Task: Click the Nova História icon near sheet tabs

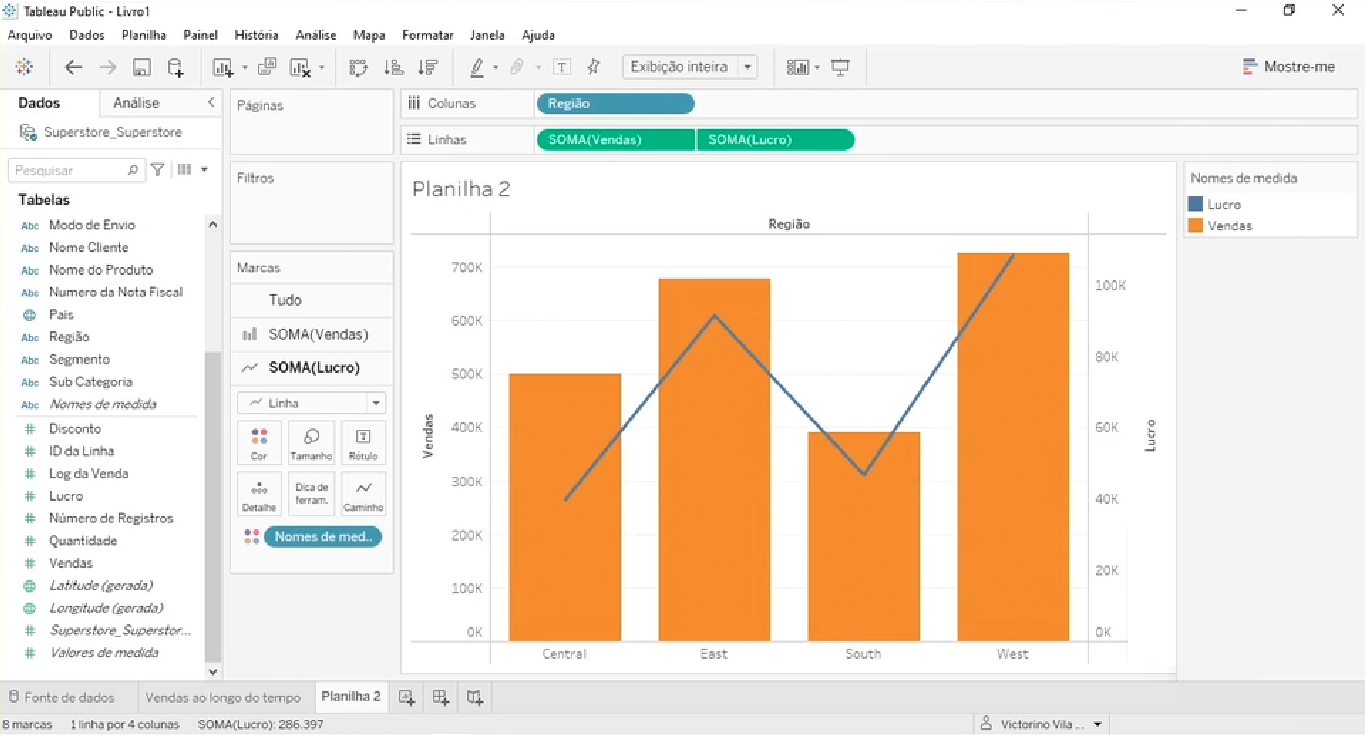Action: coord(472,697)
